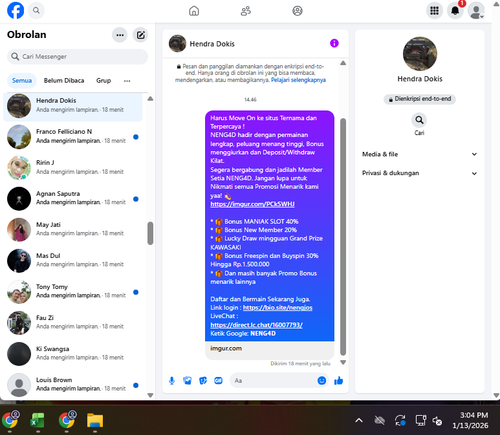Click the imgur.com link preview card
This screenshot has height=435, width=500.
269,350
